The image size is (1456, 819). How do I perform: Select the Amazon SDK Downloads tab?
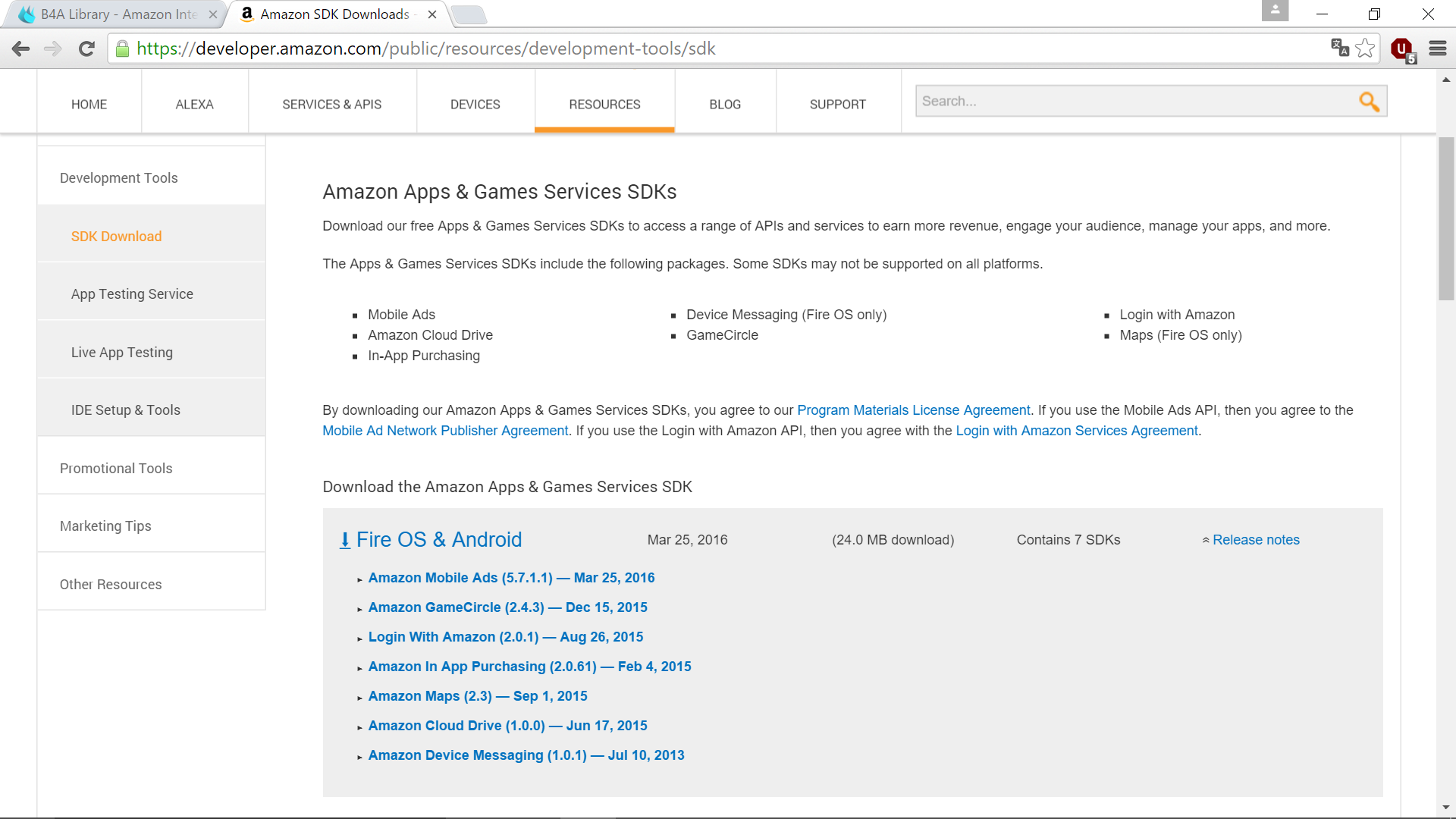(337, 14)
